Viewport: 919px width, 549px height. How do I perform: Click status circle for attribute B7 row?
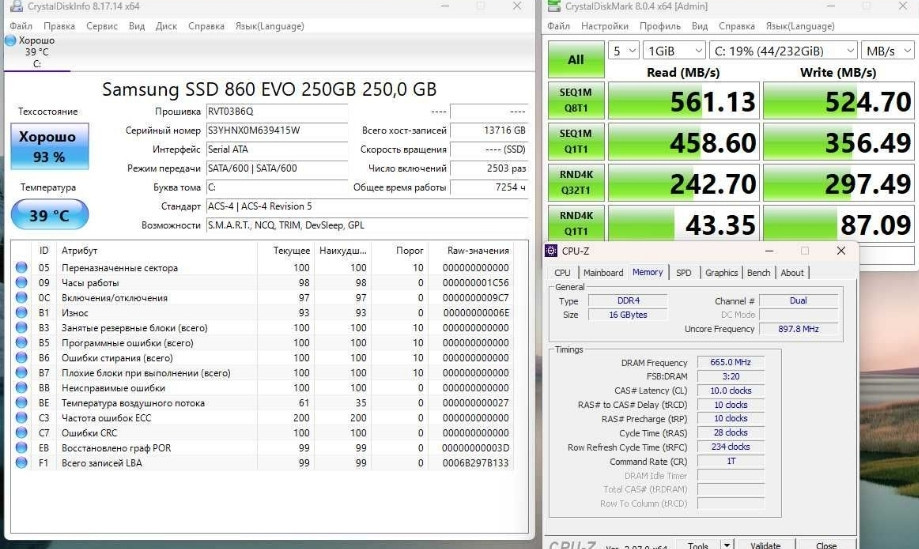[x=22, y=373]
